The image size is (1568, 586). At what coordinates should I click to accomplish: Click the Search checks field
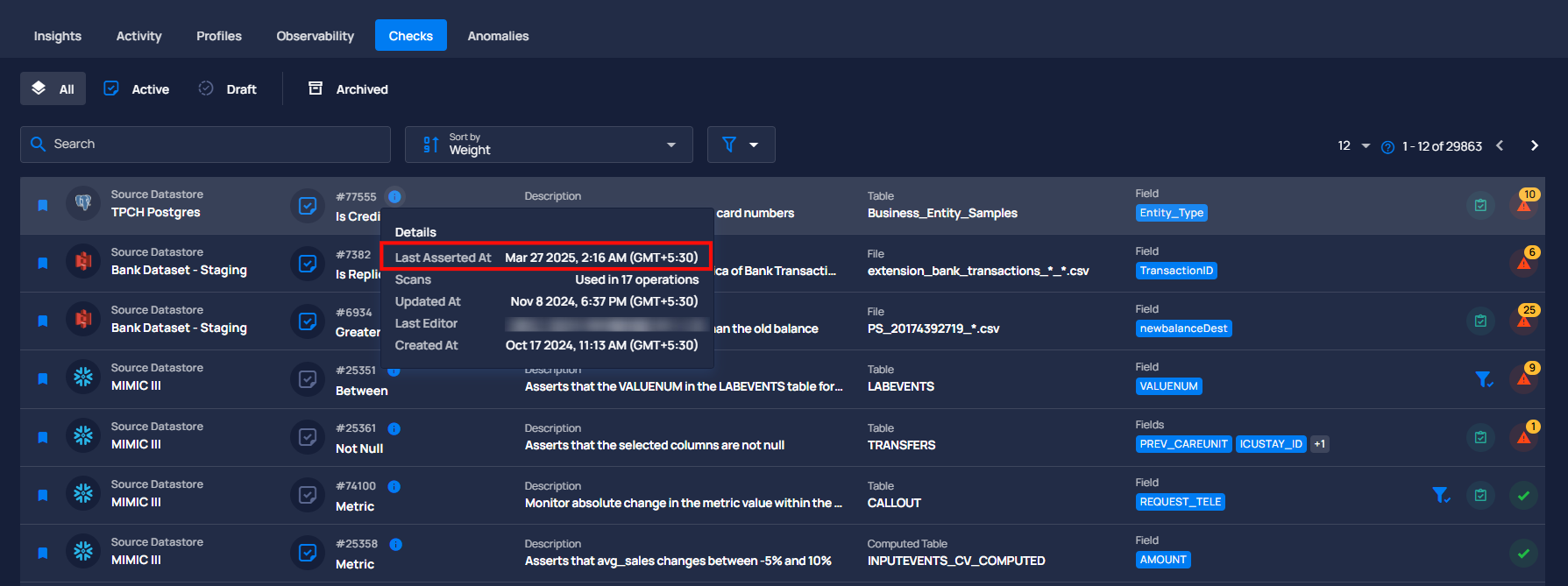coord(205,145)
